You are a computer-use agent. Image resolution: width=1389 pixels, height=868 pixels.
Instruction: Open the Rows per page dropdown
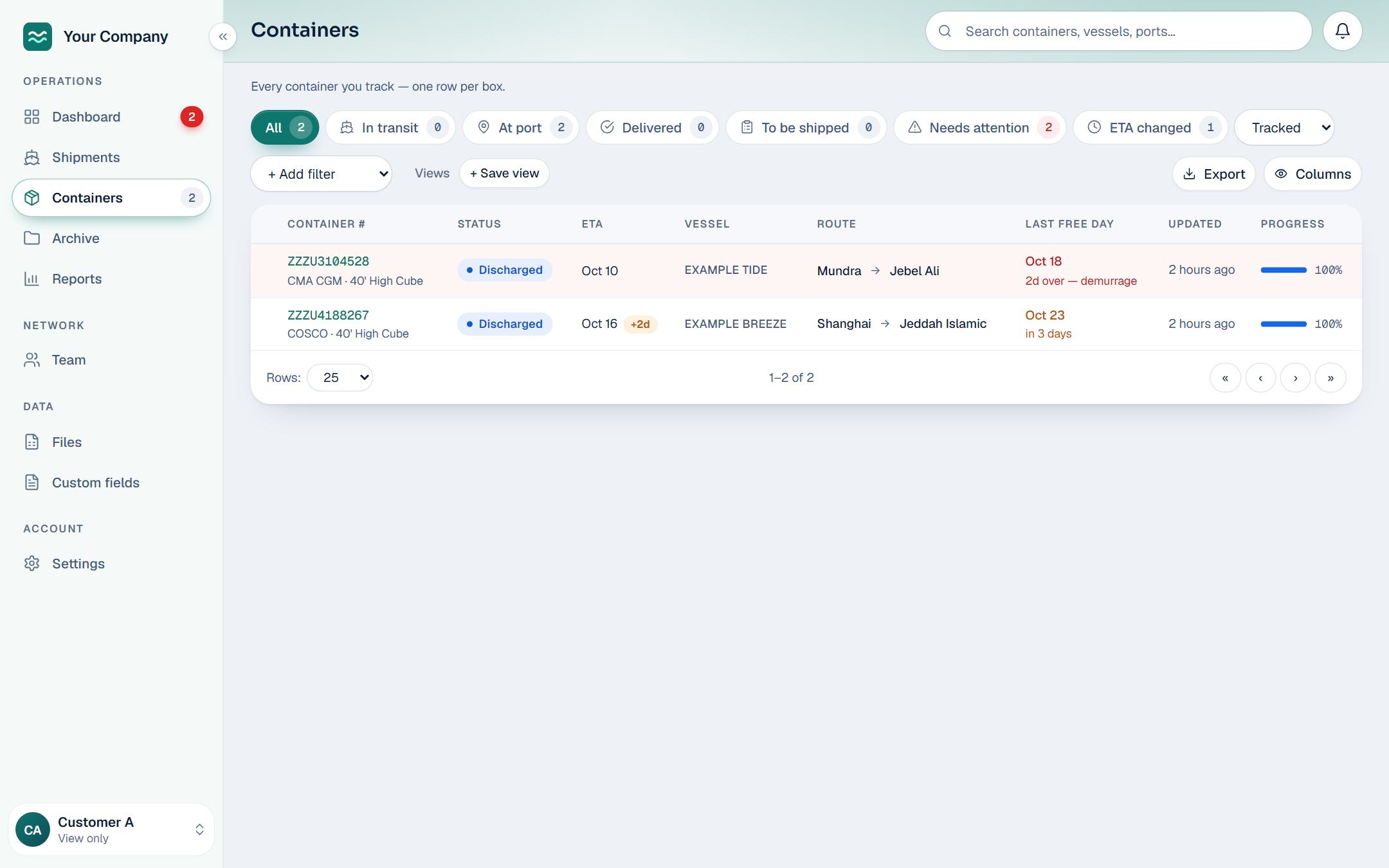click(340, 377)
